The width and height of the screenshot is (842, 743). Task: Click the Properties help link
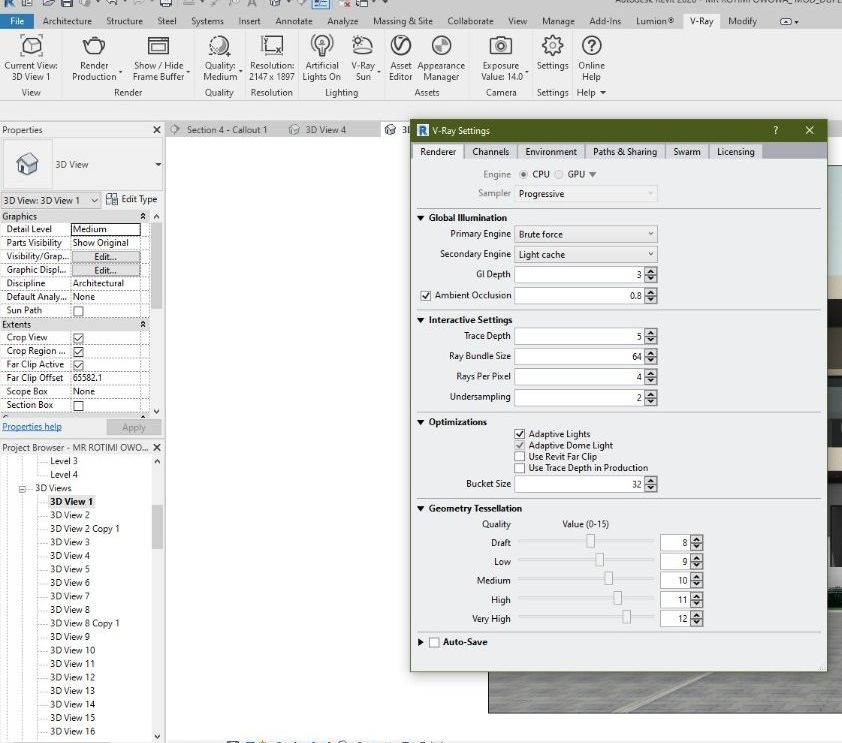[x=32, y=427]
